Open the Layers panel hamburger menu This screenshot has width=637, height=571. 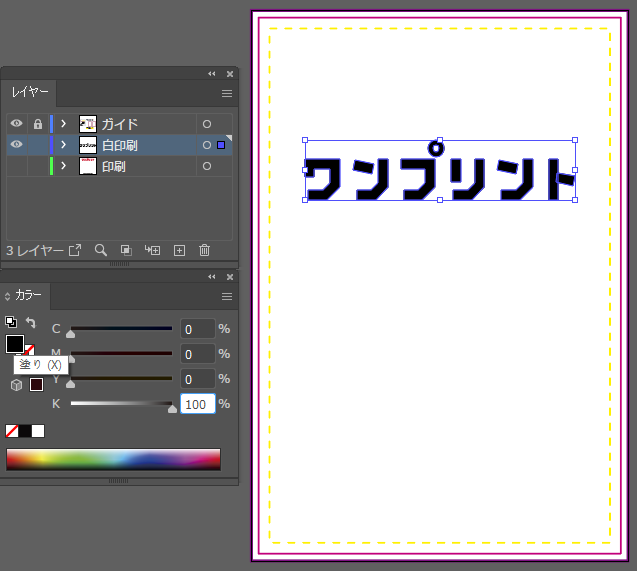227,93
